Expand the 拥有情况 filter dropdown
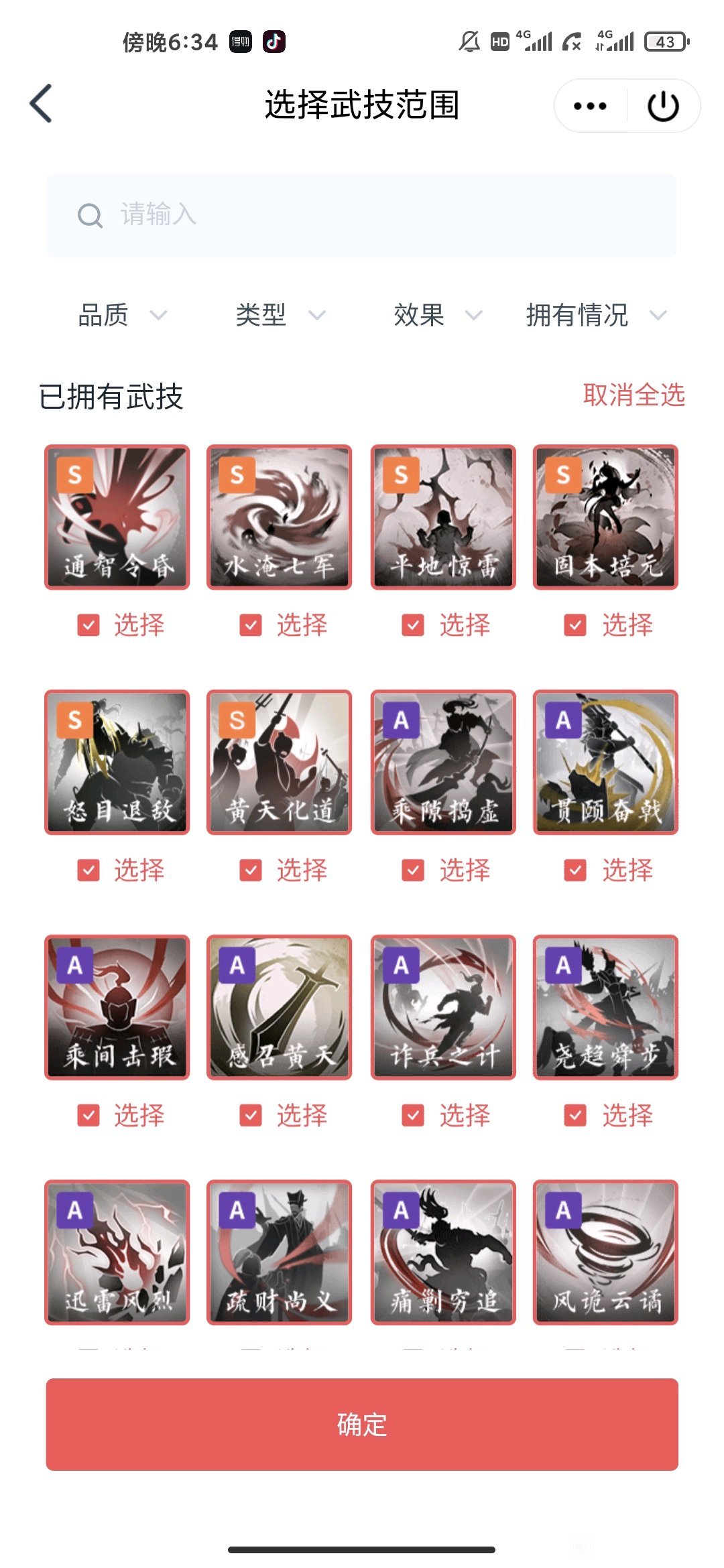 point(597,315)
